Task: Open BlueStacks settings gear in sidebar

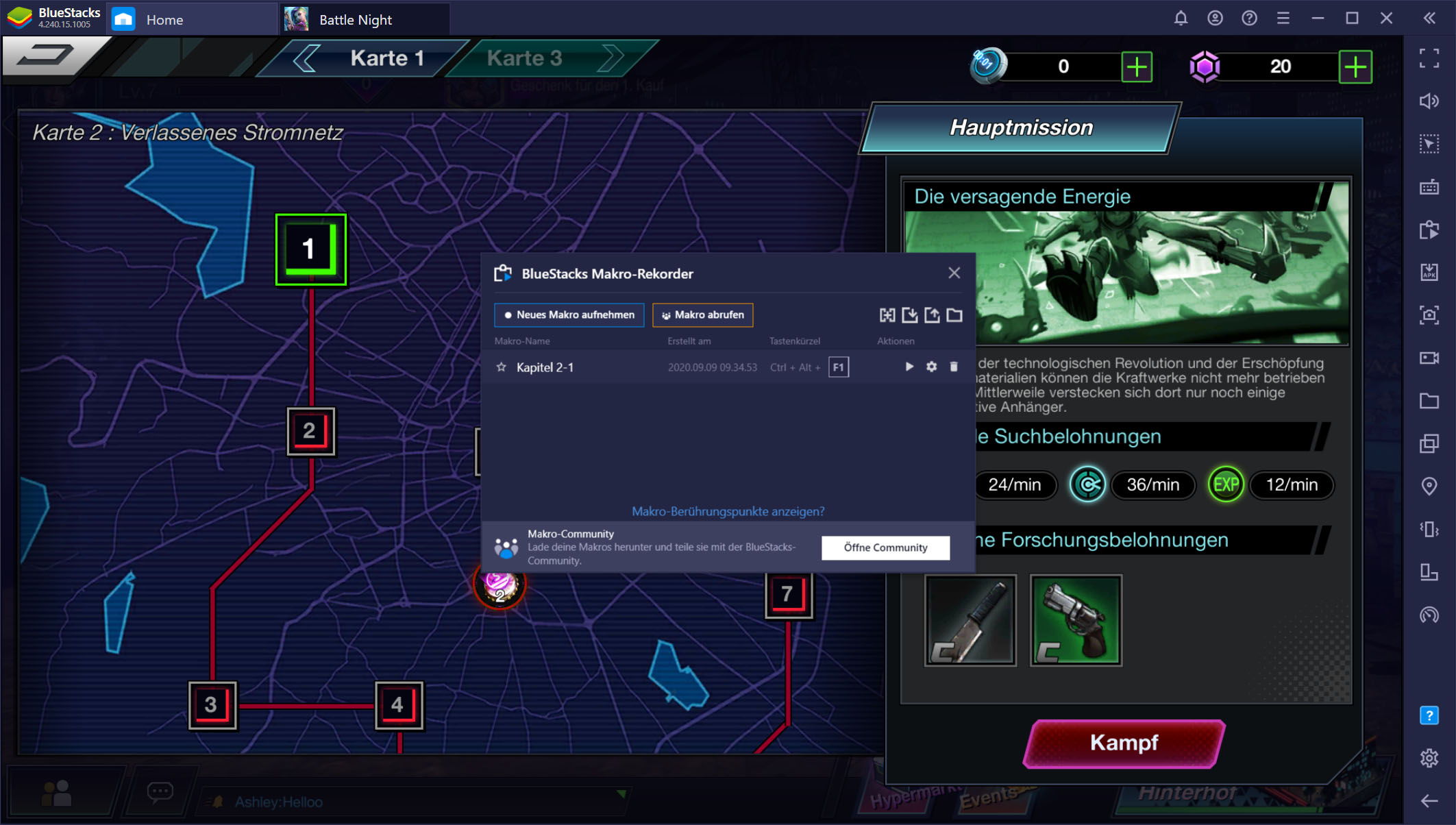Action: [1429, 758]
